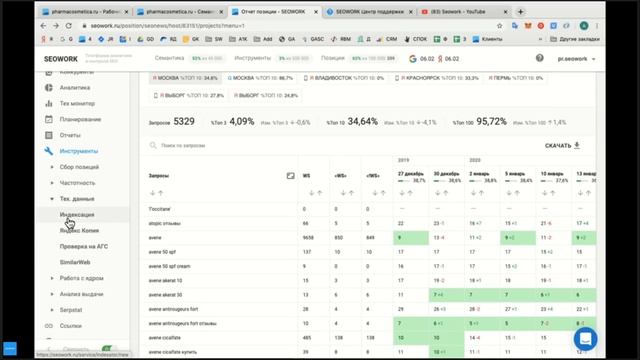Open the Семантика top section
640x360 pixels.
click(169, 58)
